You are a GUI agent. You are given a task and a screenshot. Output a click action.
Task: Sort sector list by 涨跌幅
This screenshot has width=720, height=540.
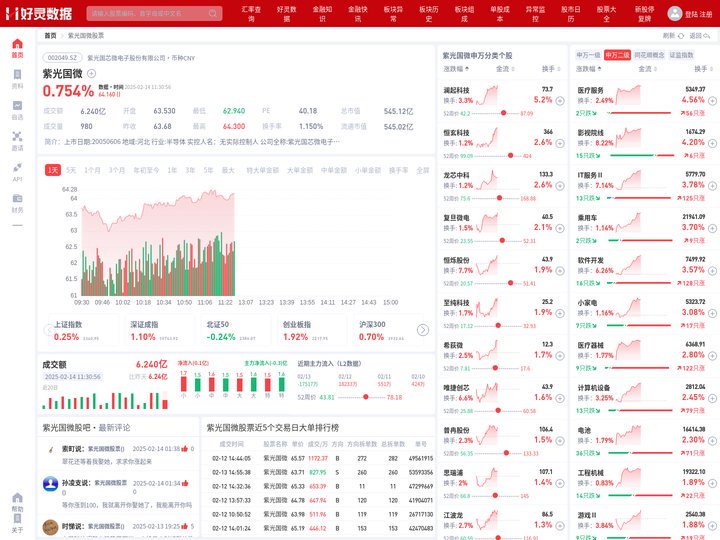tap(589, 69)
